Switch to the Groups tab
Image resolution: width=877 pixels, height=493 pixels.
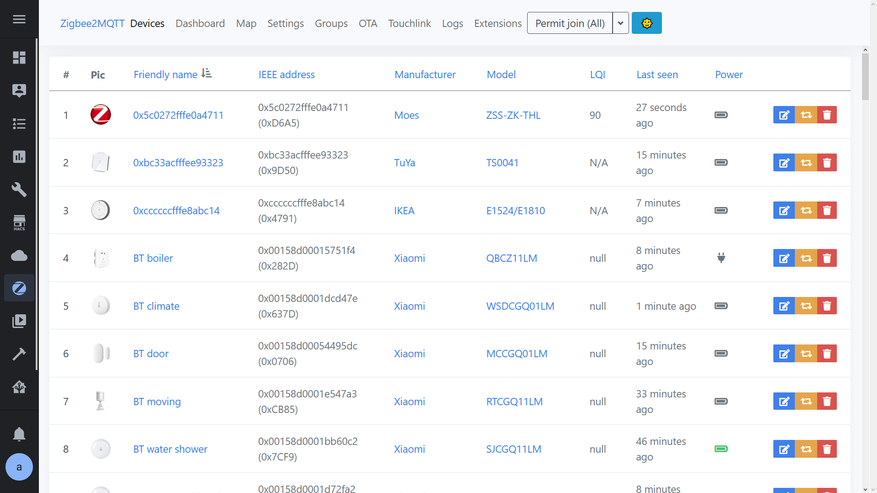[x=331, y=23]
